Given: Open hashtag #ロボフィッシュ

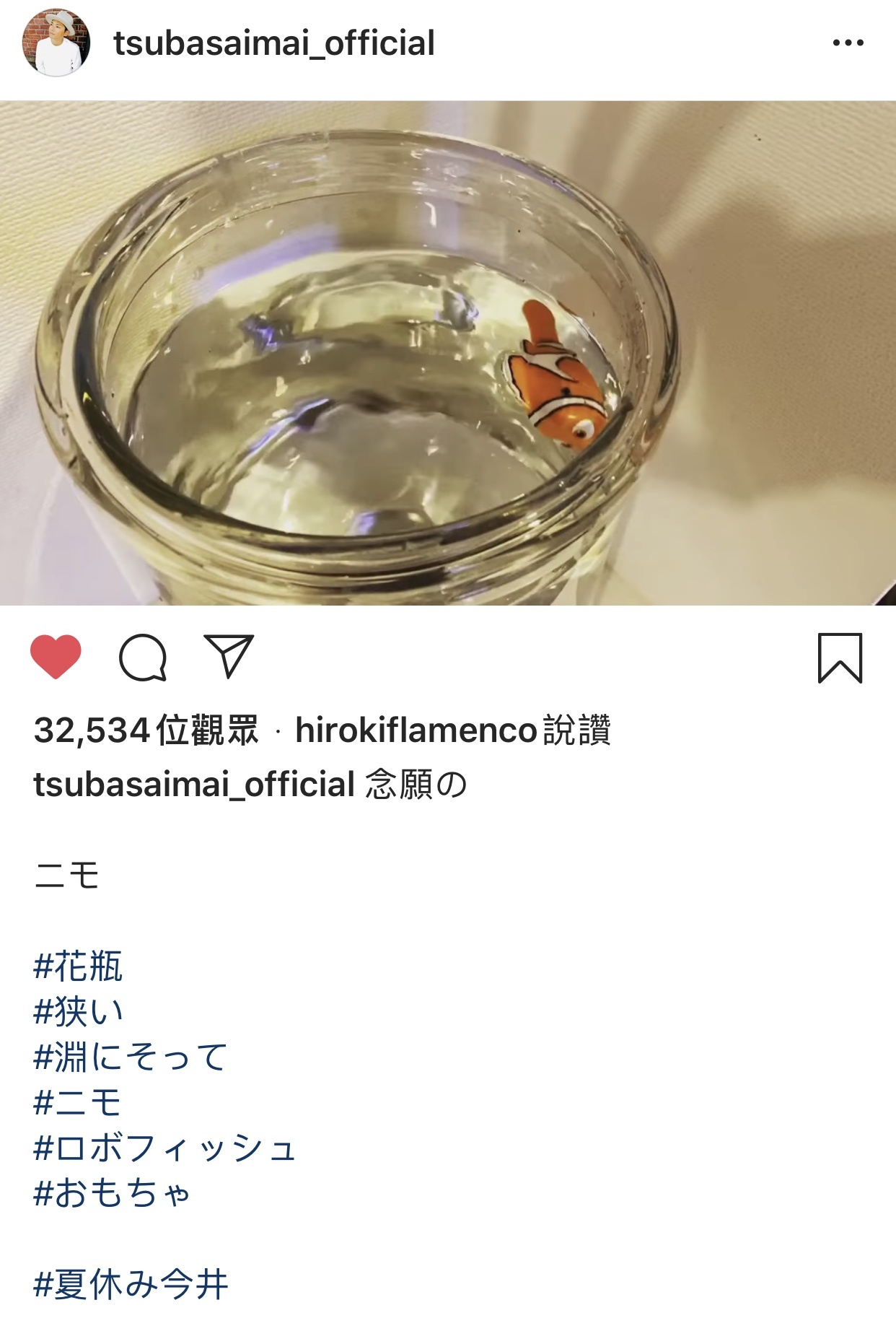Looking at the screenshot, I should pos(164,1148).
